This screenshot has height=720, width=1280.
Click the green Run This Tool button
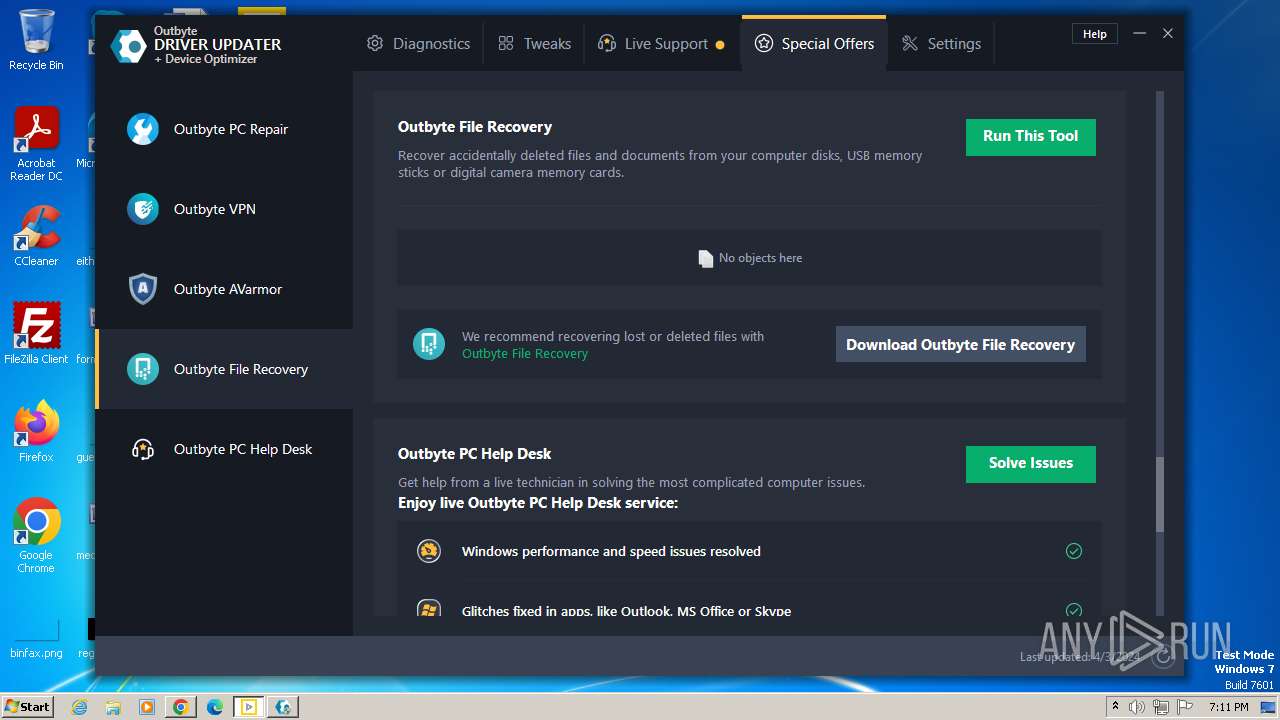[x=1030, y=137]
